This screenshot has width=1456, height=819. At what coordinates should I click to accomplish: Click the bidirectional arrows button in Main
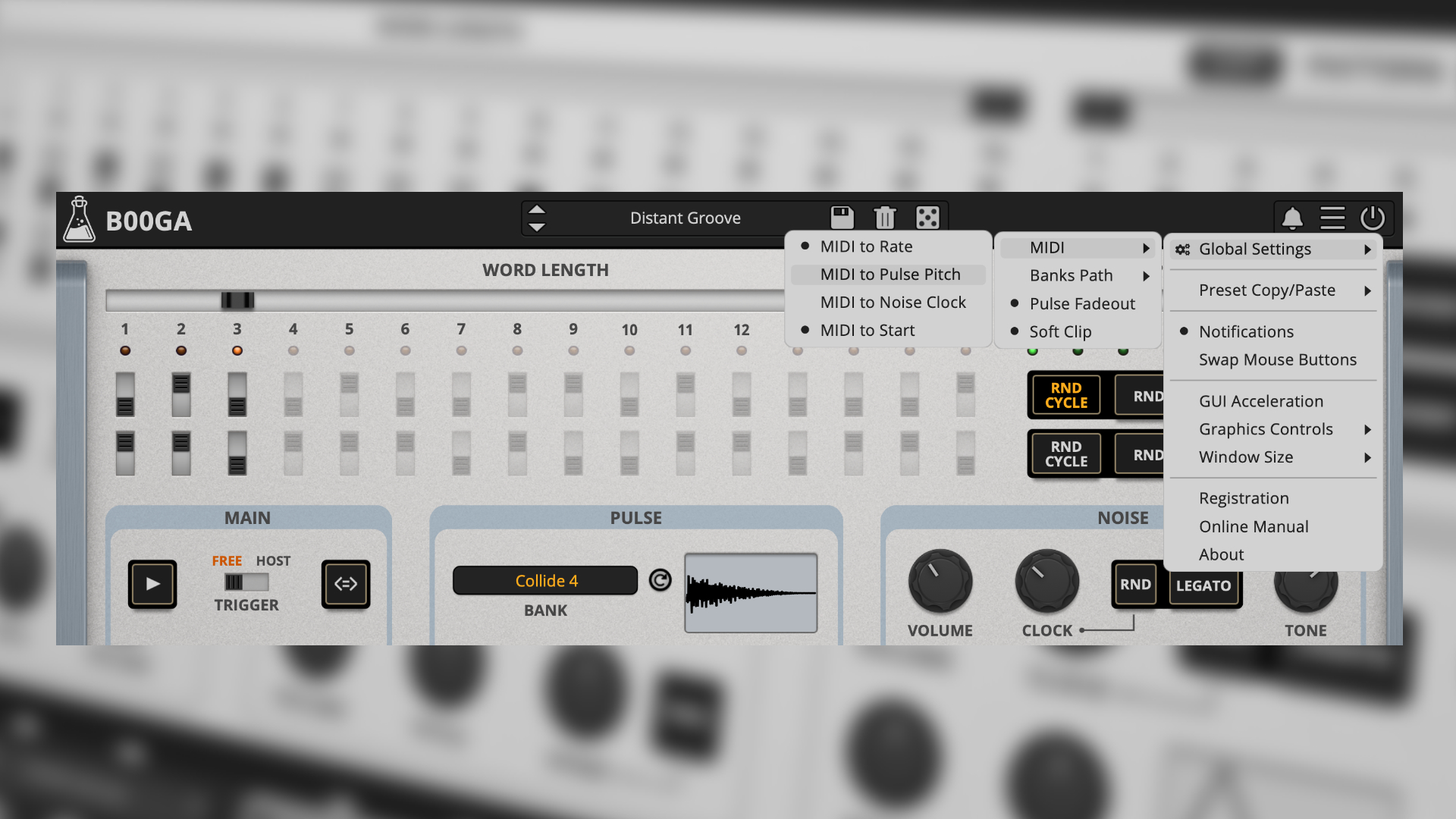tap(346, 584)
